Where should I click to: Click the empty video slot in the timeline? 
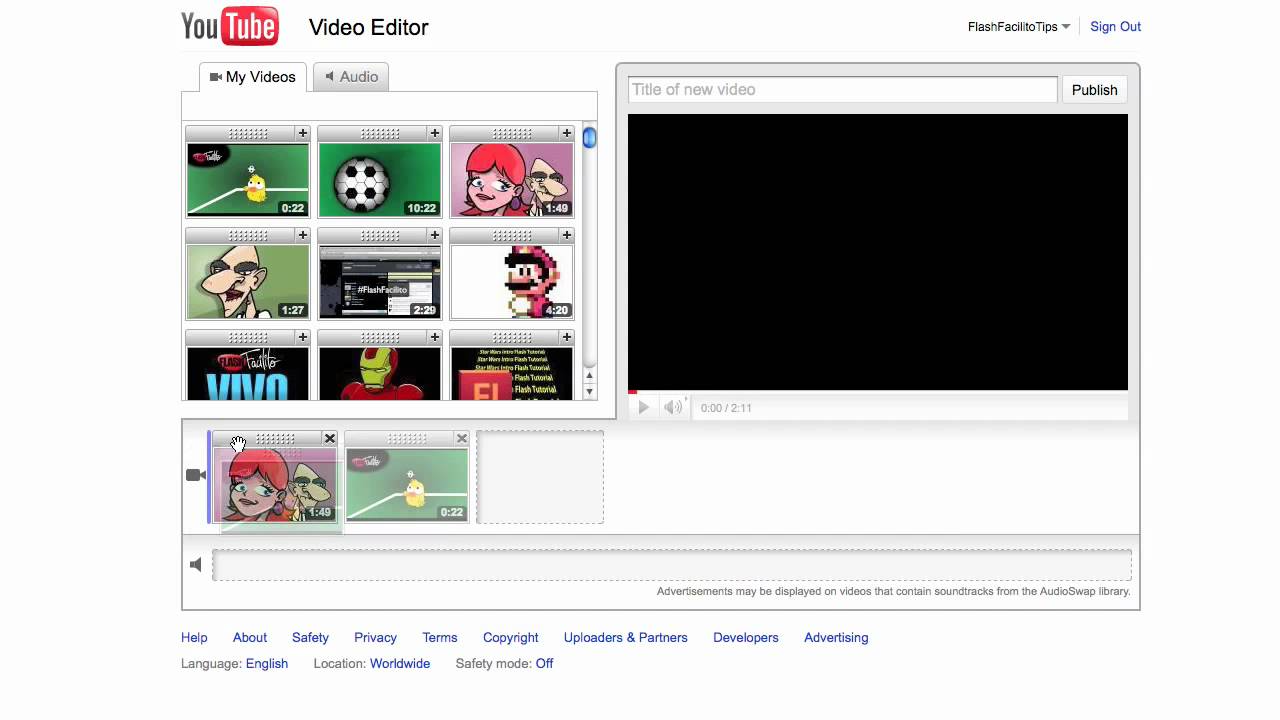tap(540, 477)
